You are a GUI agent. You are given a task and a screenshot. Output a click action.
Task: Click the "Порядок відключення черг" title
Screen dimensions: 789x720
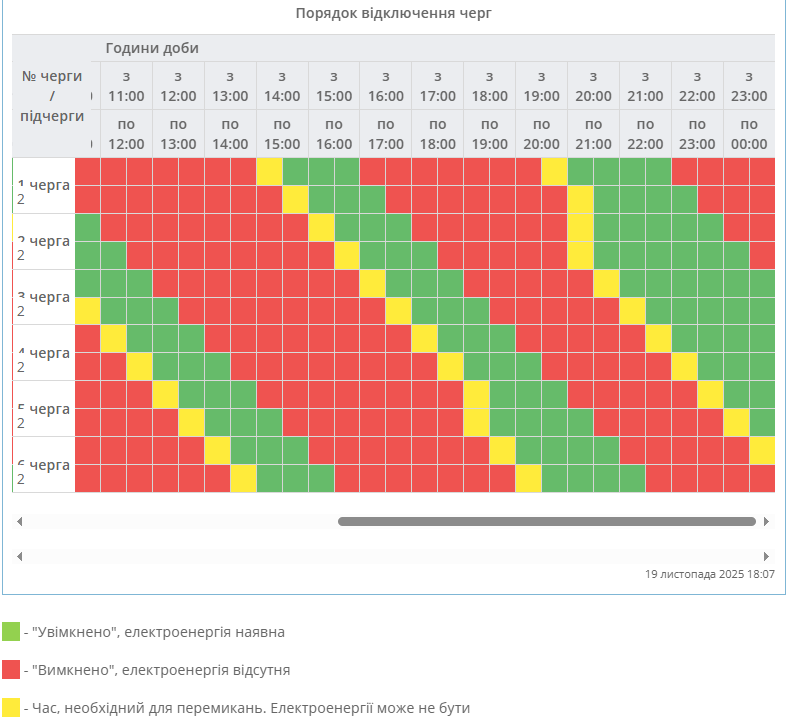point(394,13)
